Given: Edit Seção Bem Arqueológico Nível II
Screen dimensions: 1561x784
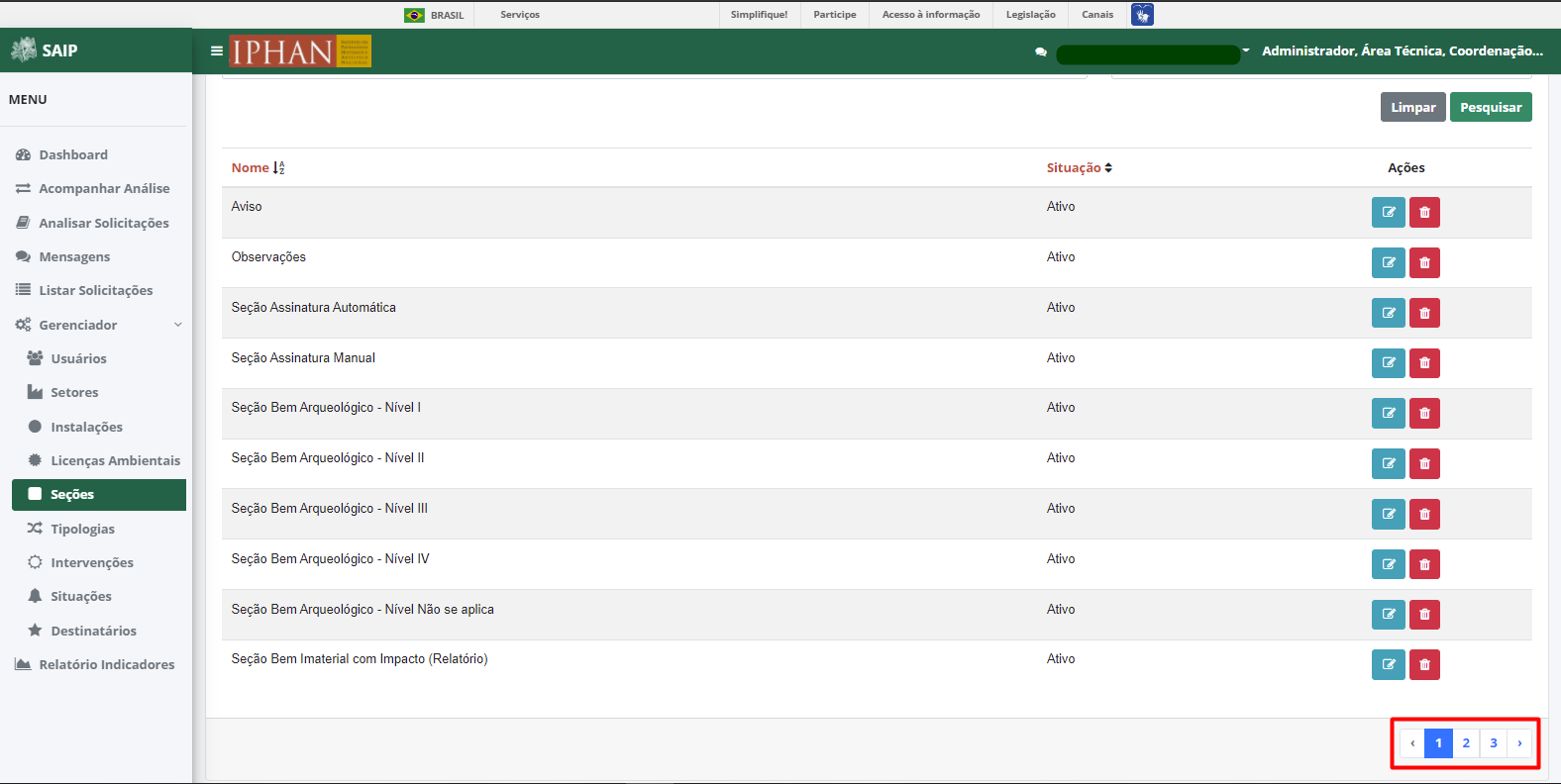Looking at the screenshot, I should [1388, 463].
